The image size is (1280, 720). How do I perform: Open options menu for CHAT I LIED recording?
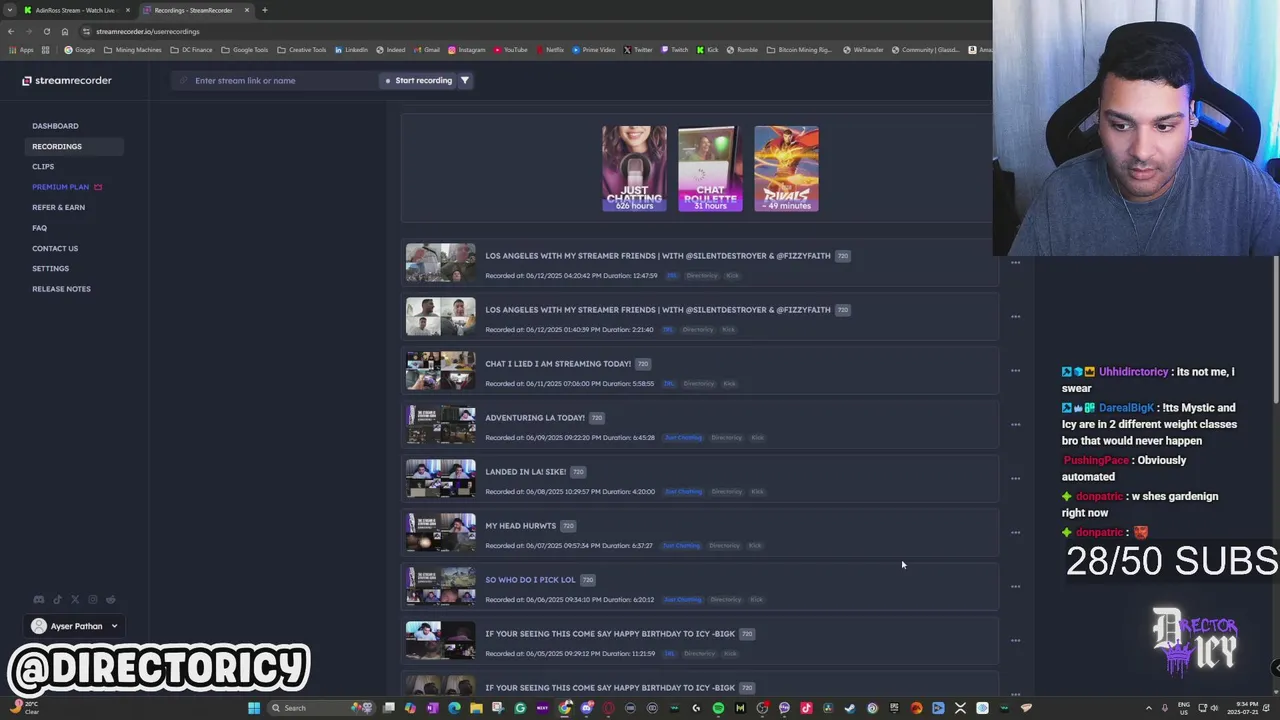point(1015,371)
